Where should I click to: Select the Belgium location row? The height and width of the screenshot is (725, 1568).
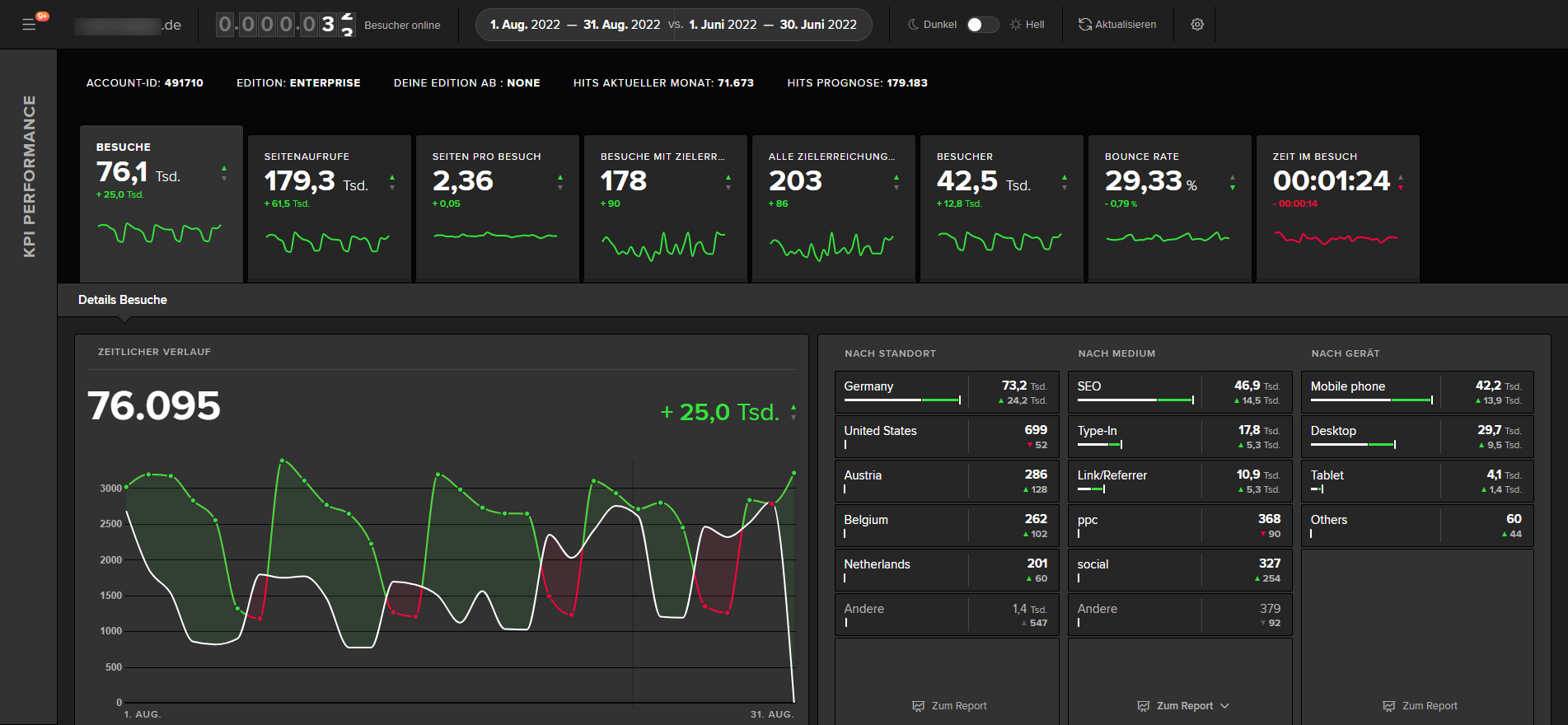947,526
